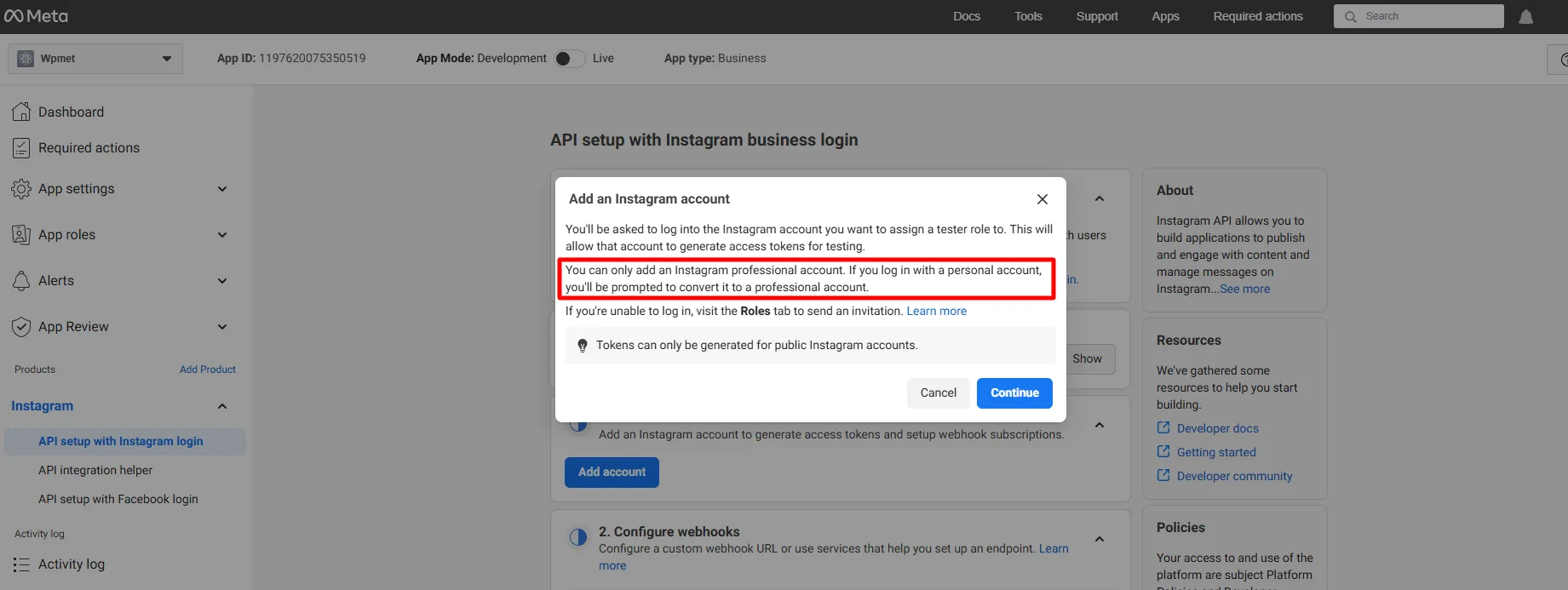Open the Support menu in header
Screen dimensions: 1568x590
pyautogui.click(x=1097, y=16)
